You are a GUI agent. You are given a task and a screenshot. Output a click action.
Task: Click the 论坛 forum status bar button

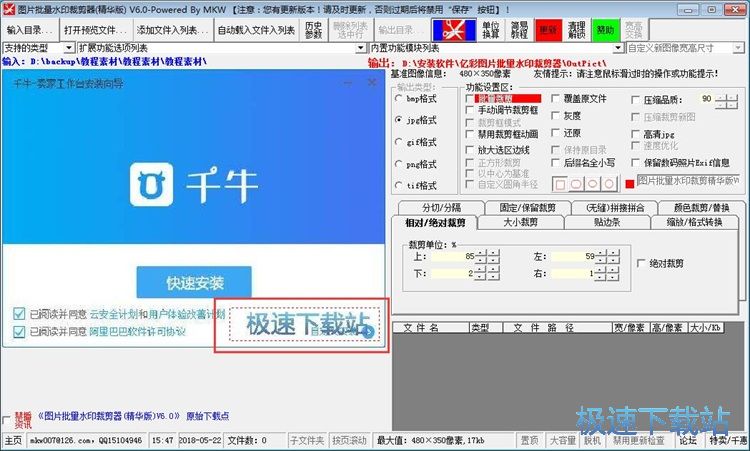(x=688, y=440)
